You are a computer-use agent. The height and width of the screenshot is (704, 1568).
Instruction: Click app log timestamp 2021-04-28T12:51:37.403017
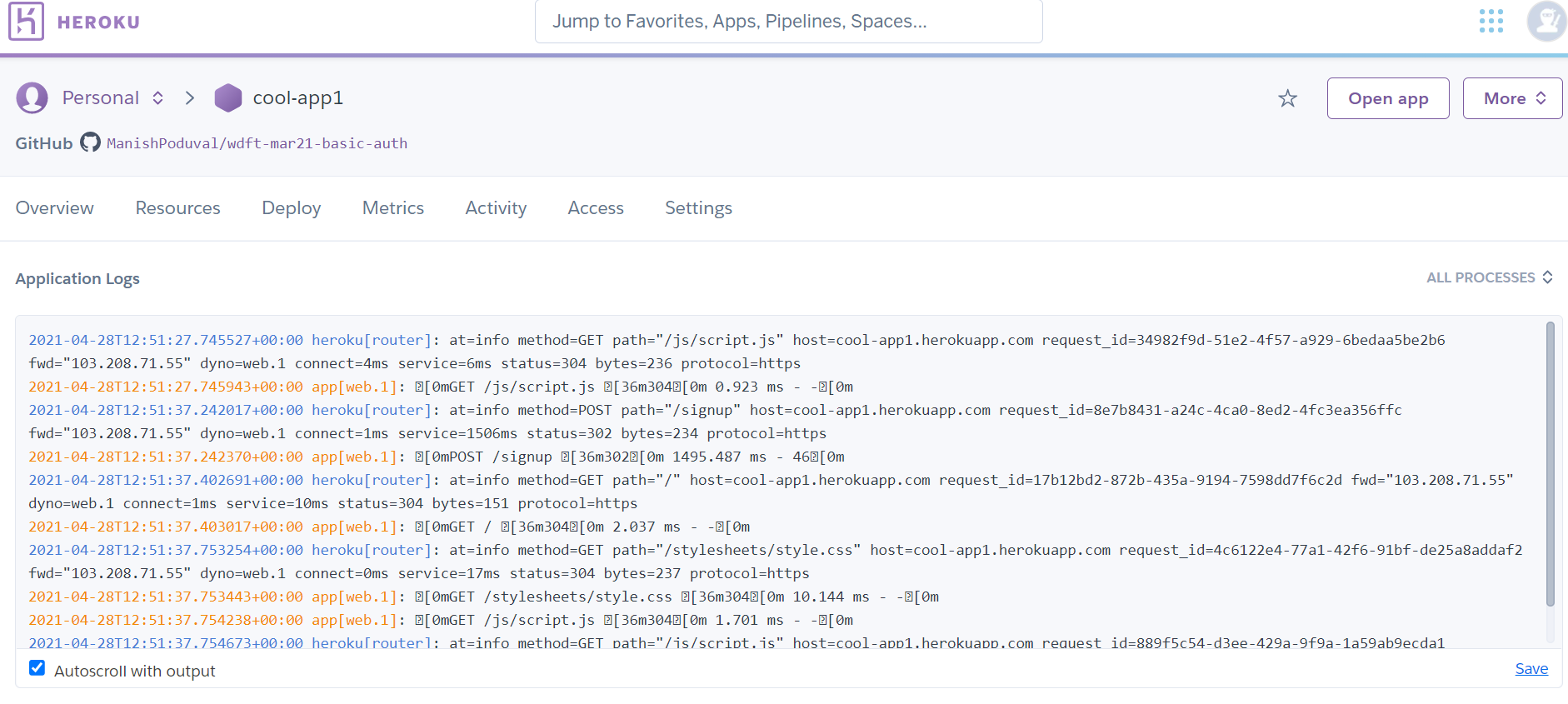click(x=166, y=527)
